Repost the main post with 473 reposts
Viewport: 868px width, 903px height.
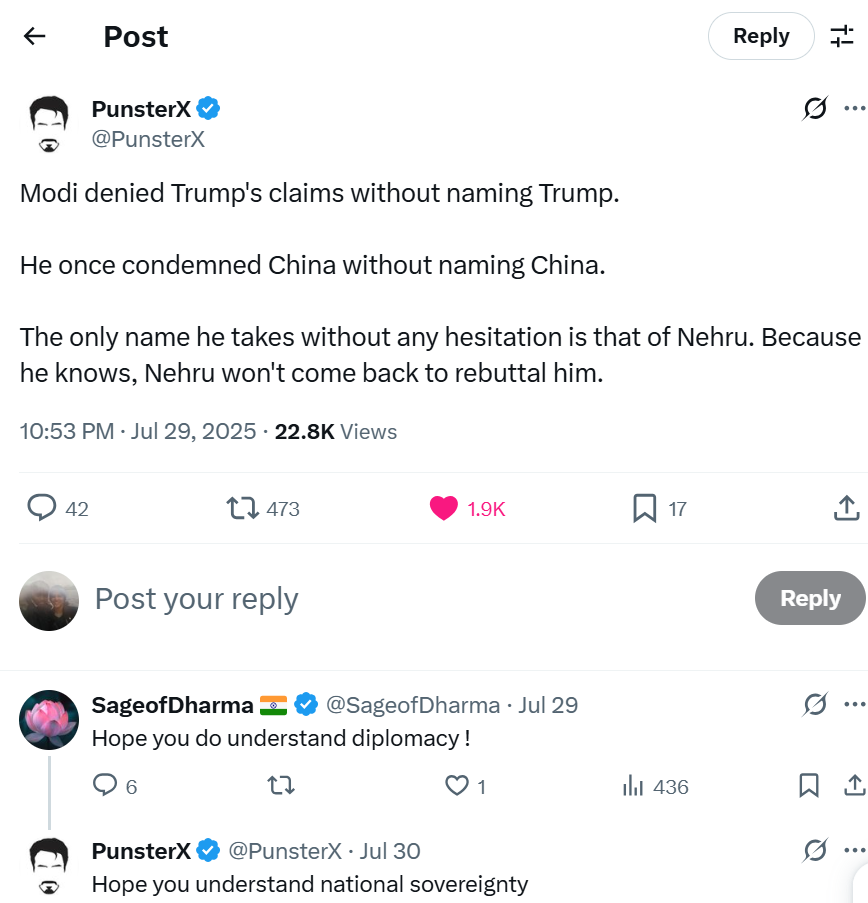pos(242,508)
